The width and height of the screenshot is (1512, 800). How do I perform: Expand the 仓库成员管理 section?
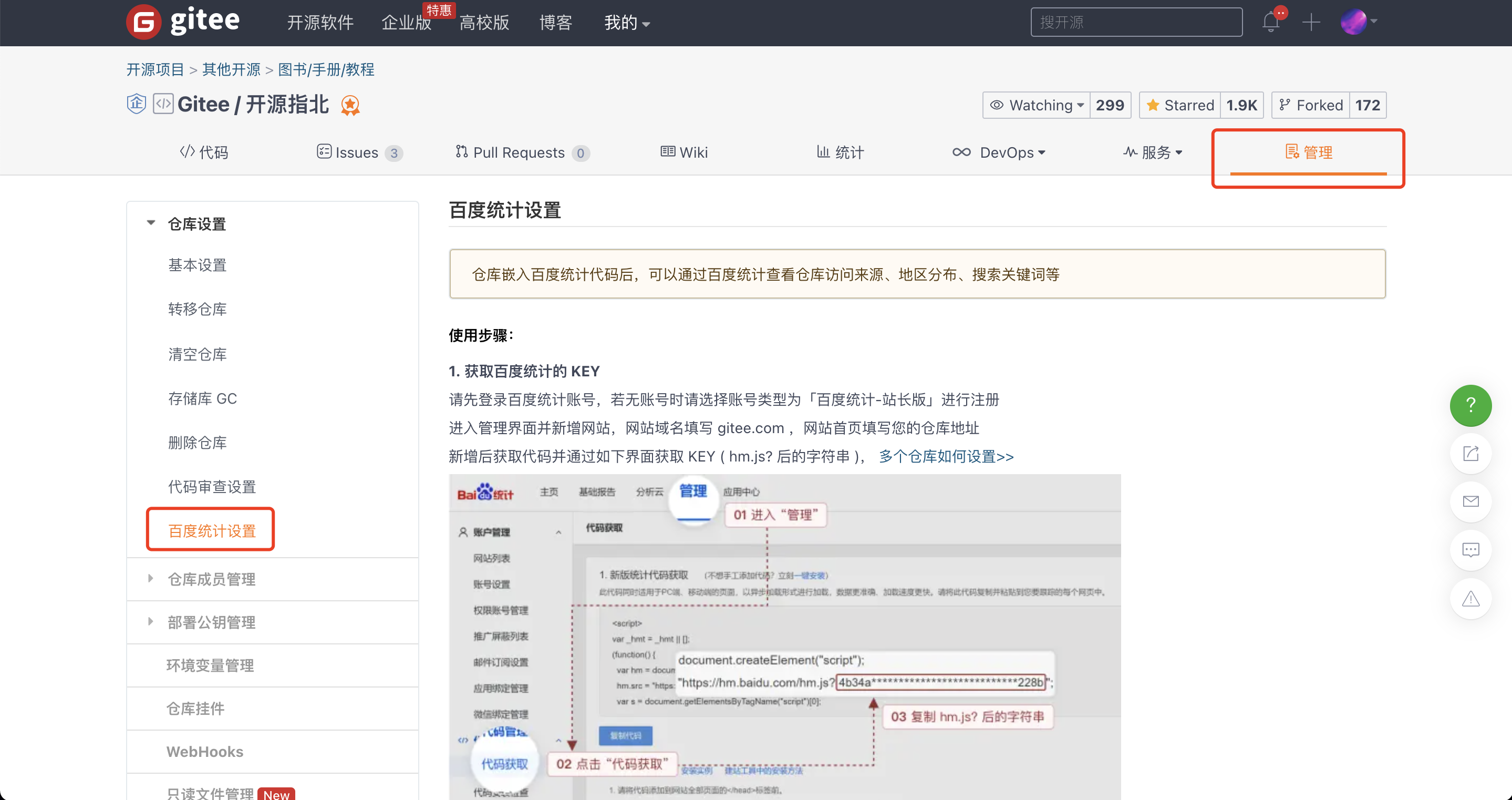click(211, 579)
